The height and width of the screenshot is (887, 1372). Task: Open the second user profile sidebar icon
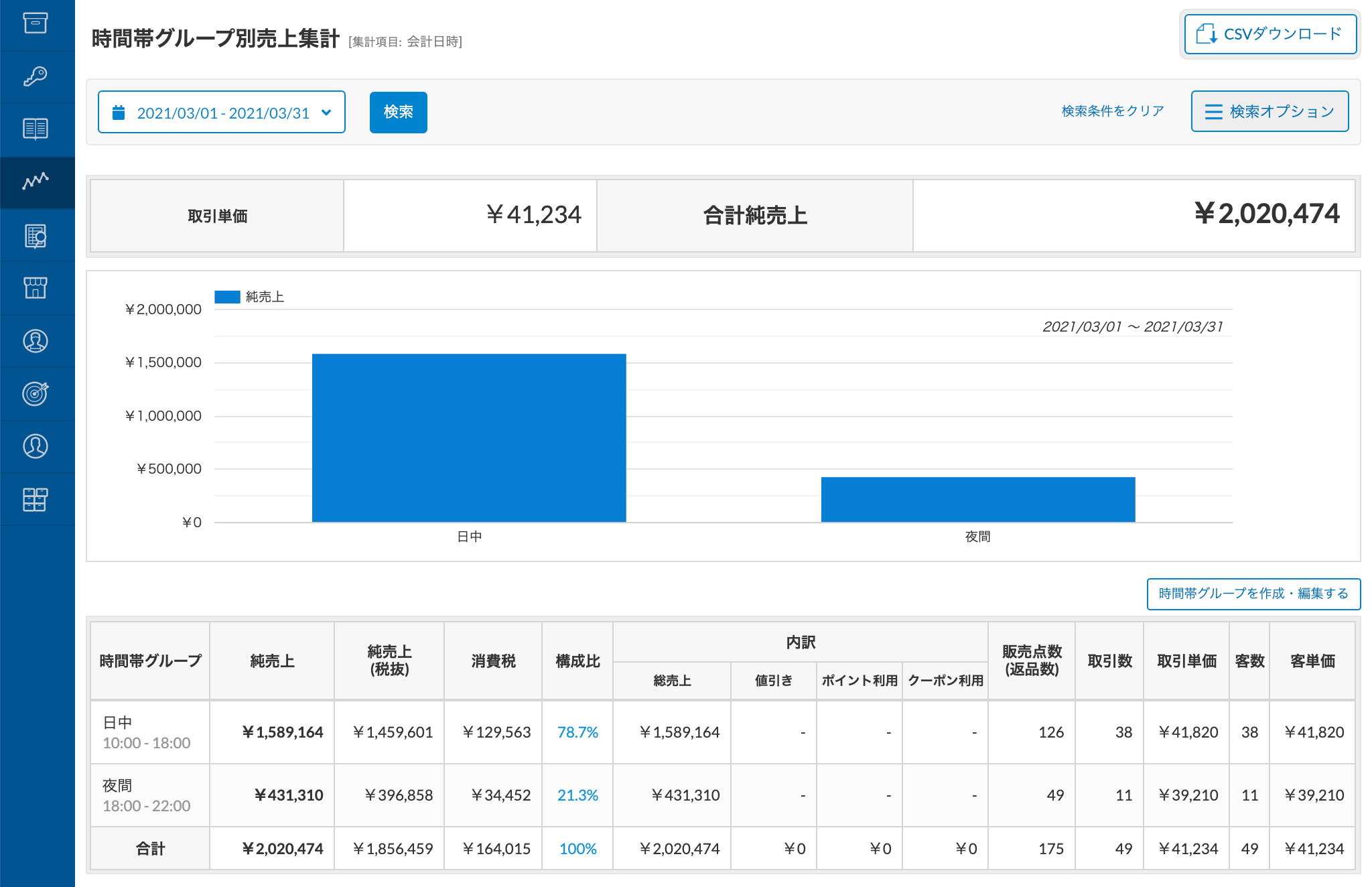[36, 446]
